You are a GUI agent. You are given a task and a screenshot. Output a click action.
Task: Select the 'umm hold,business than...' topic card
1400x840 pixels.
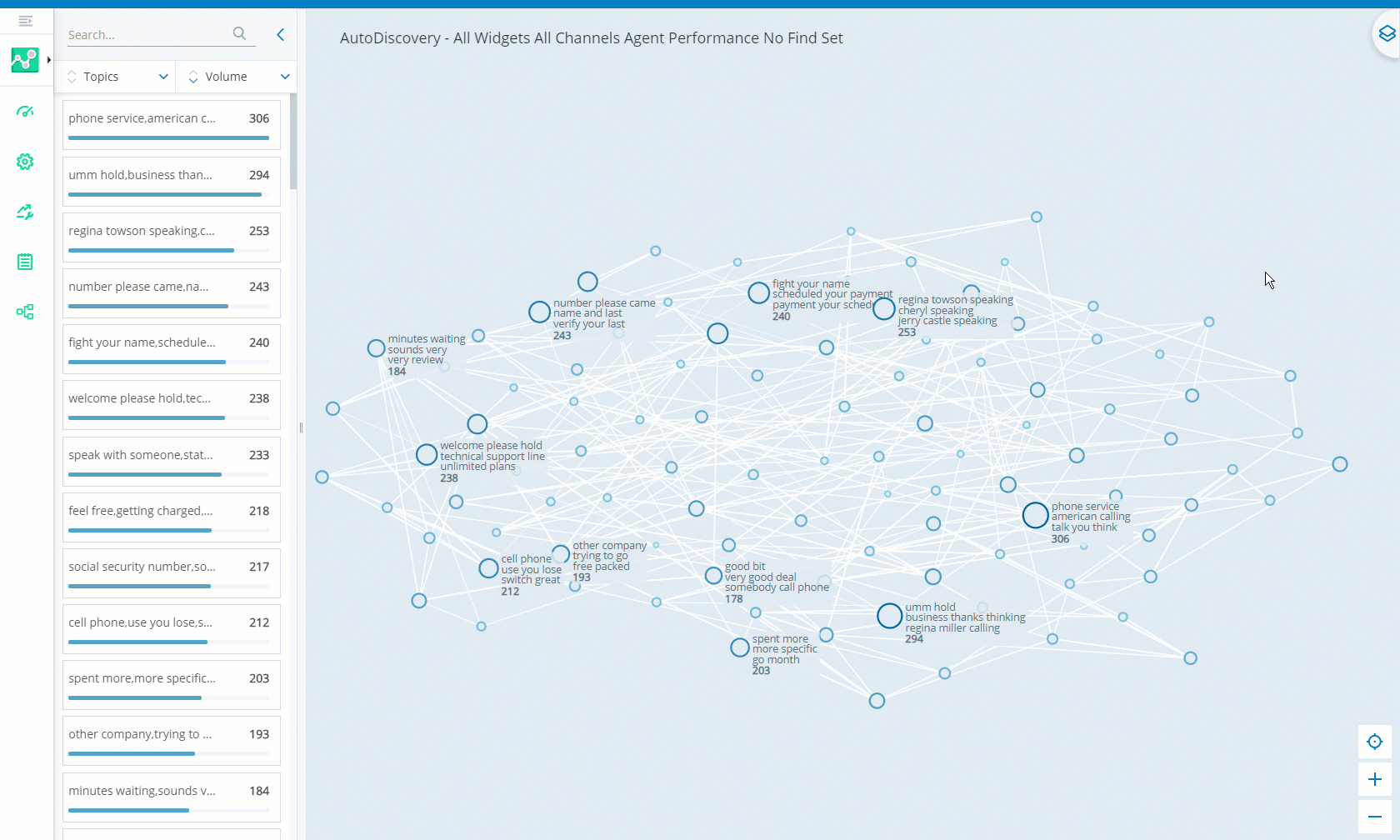(x=172, y=182)
